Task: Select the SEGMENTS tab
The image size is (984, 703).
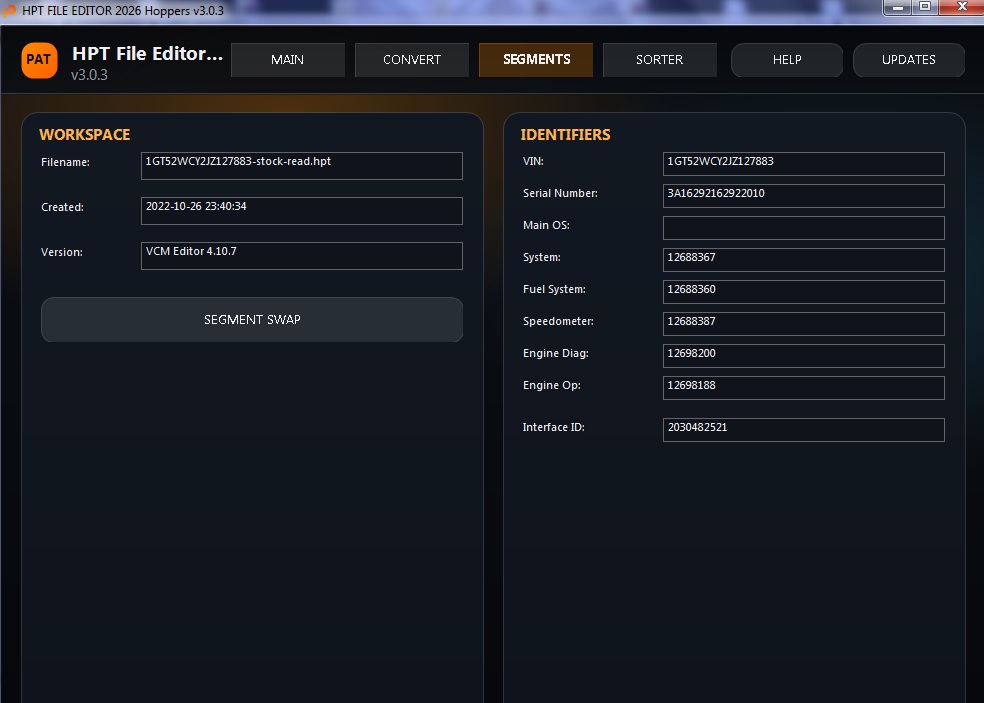Action: click(x=536, y=60)
